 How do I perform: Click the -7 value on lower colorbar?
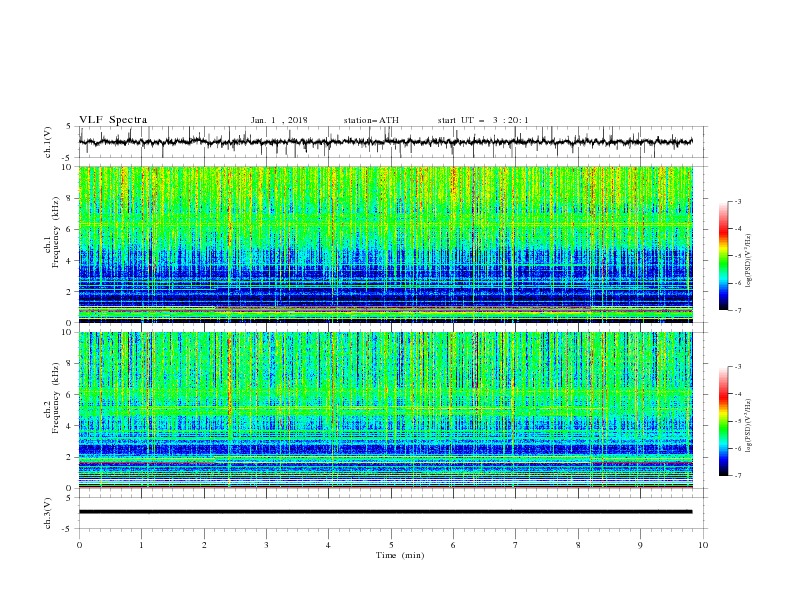737,475
